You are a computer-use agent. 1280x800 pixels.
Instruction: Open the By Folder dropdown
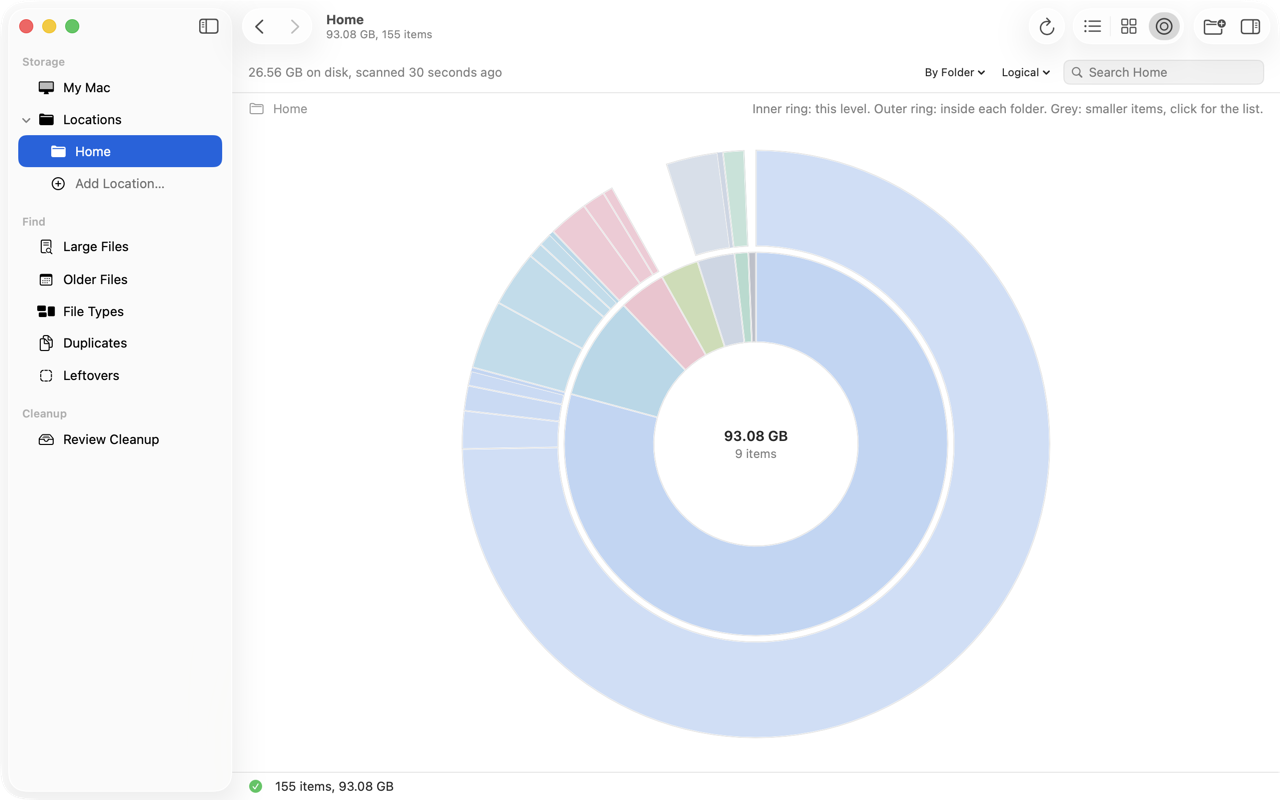tap(954, 72)
